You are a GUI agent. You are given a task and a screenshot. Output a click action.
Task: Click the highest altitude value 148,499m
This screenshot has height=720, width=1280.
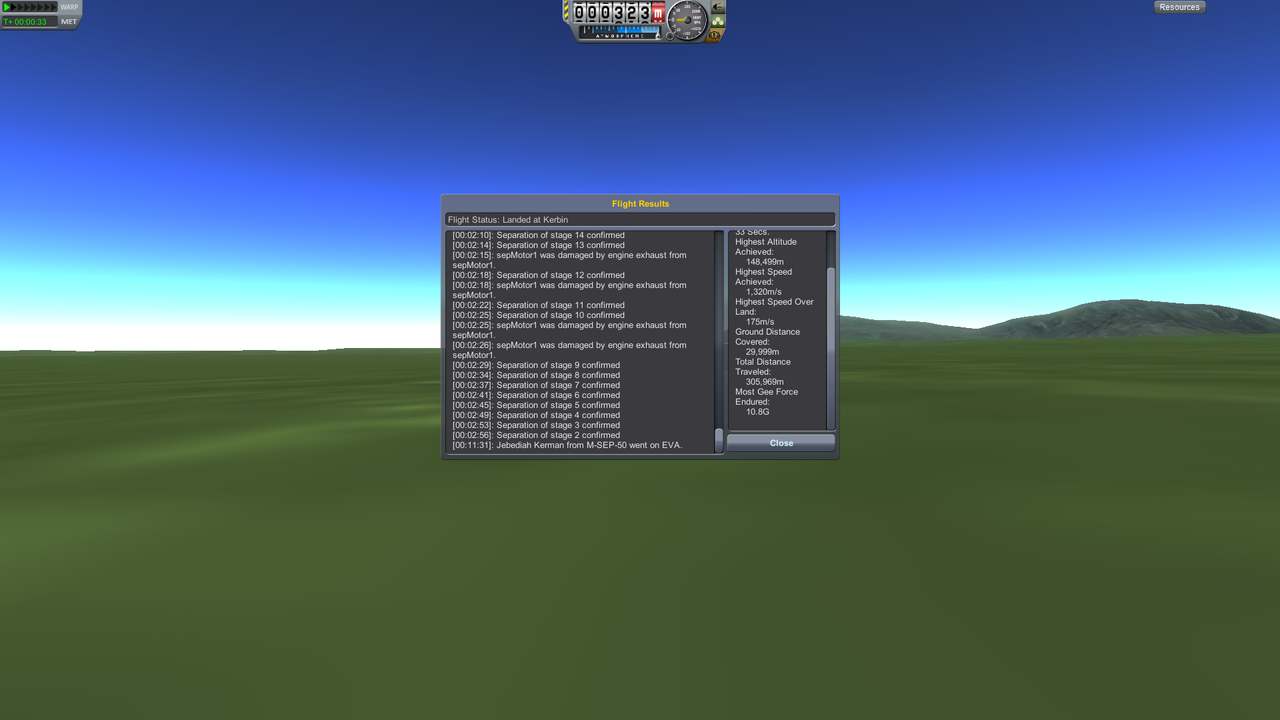[765, 262]
